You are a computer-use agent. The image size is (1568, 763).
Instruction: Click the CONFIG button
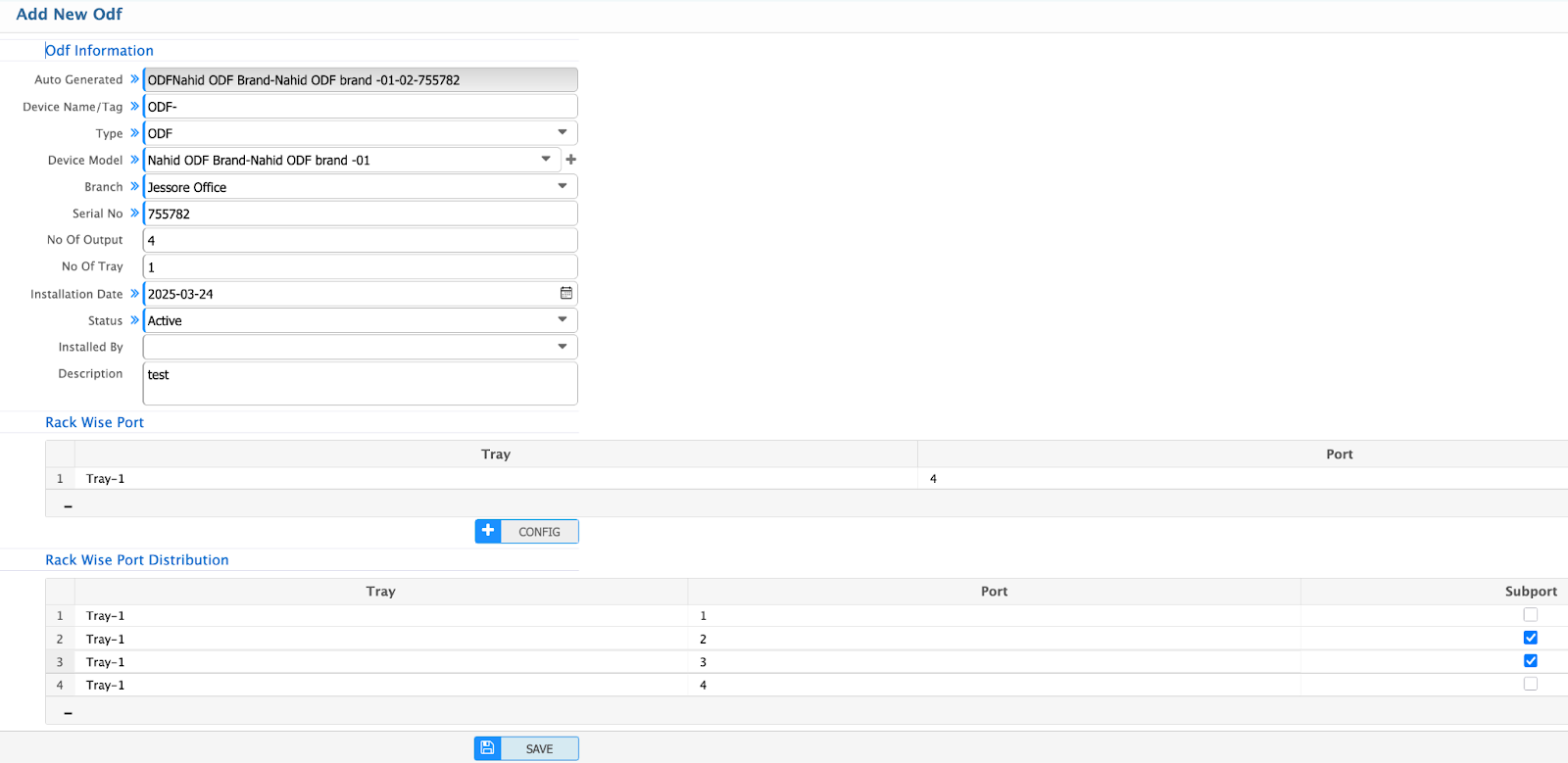(539, 532)
